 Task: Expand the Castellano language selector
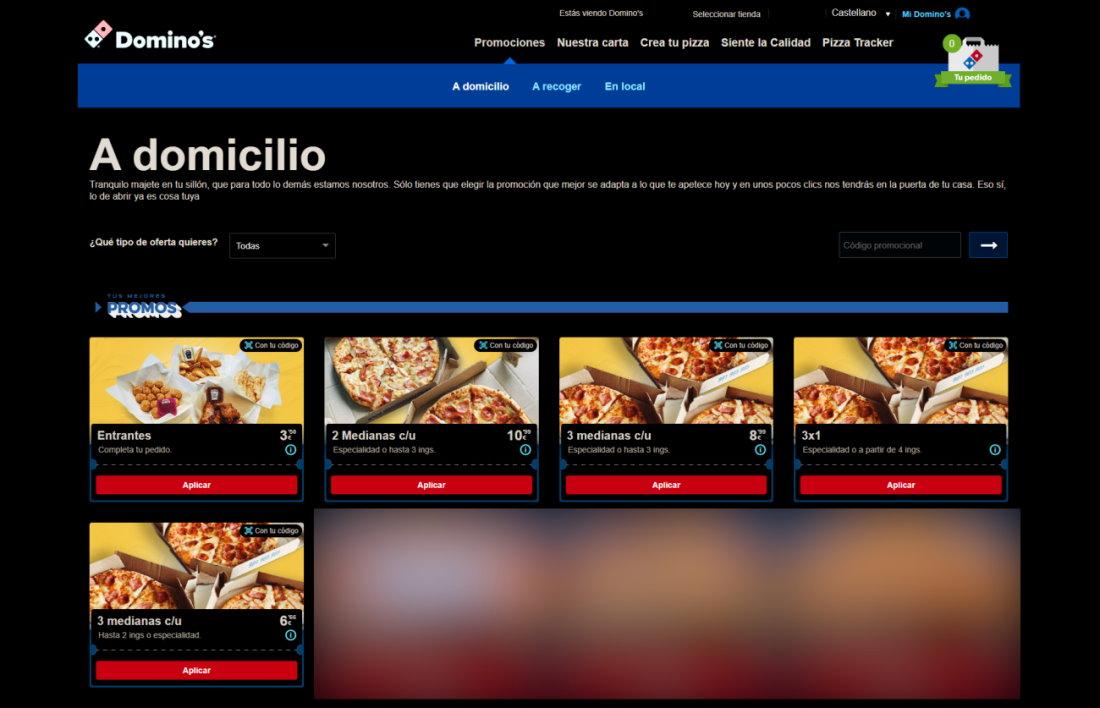pyautogui.click(x=860, y=14)
